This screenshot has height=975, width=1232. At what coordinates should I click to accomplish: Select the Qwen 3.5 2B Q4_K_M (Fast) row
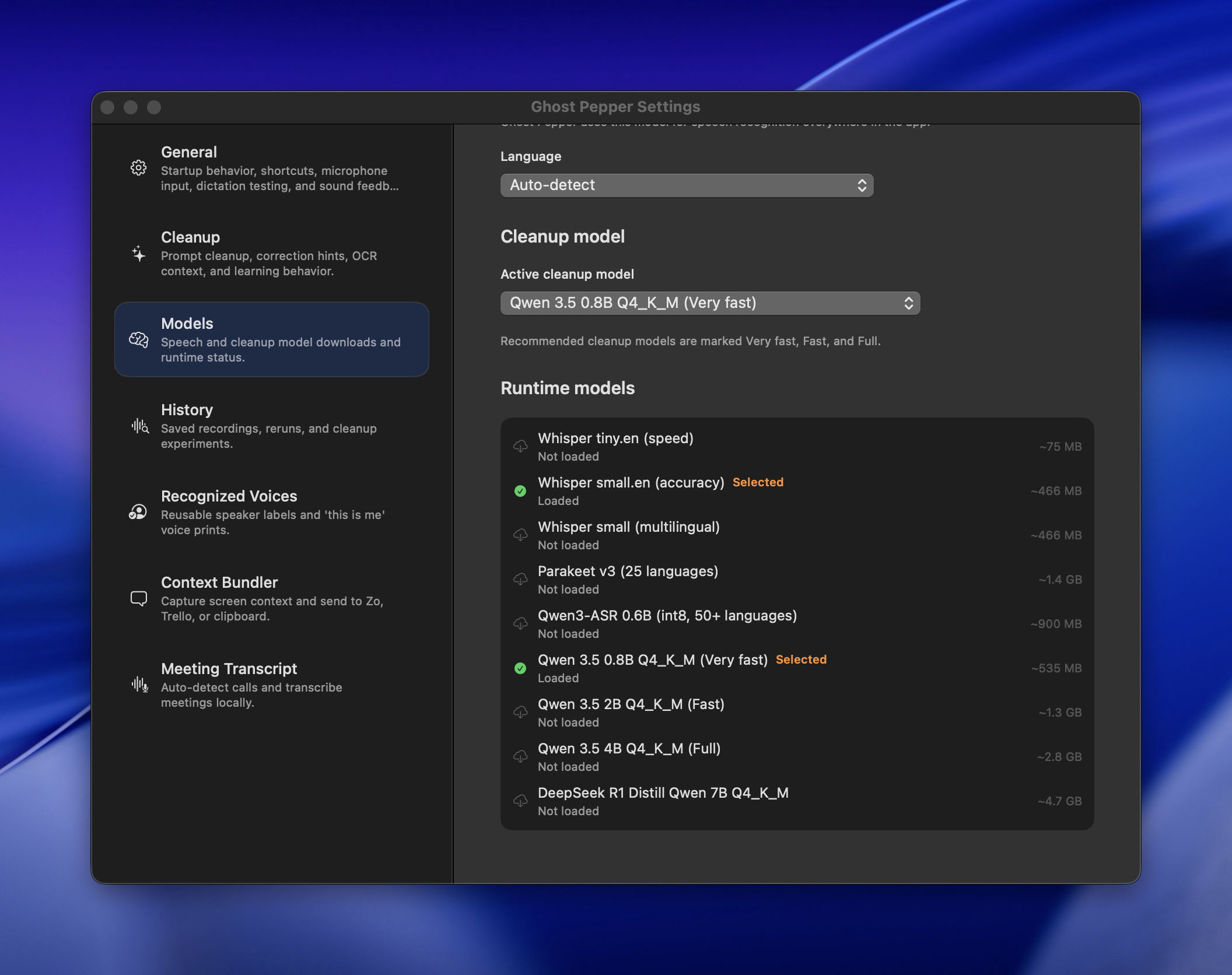pyautogui.click(x=797, y=713)
